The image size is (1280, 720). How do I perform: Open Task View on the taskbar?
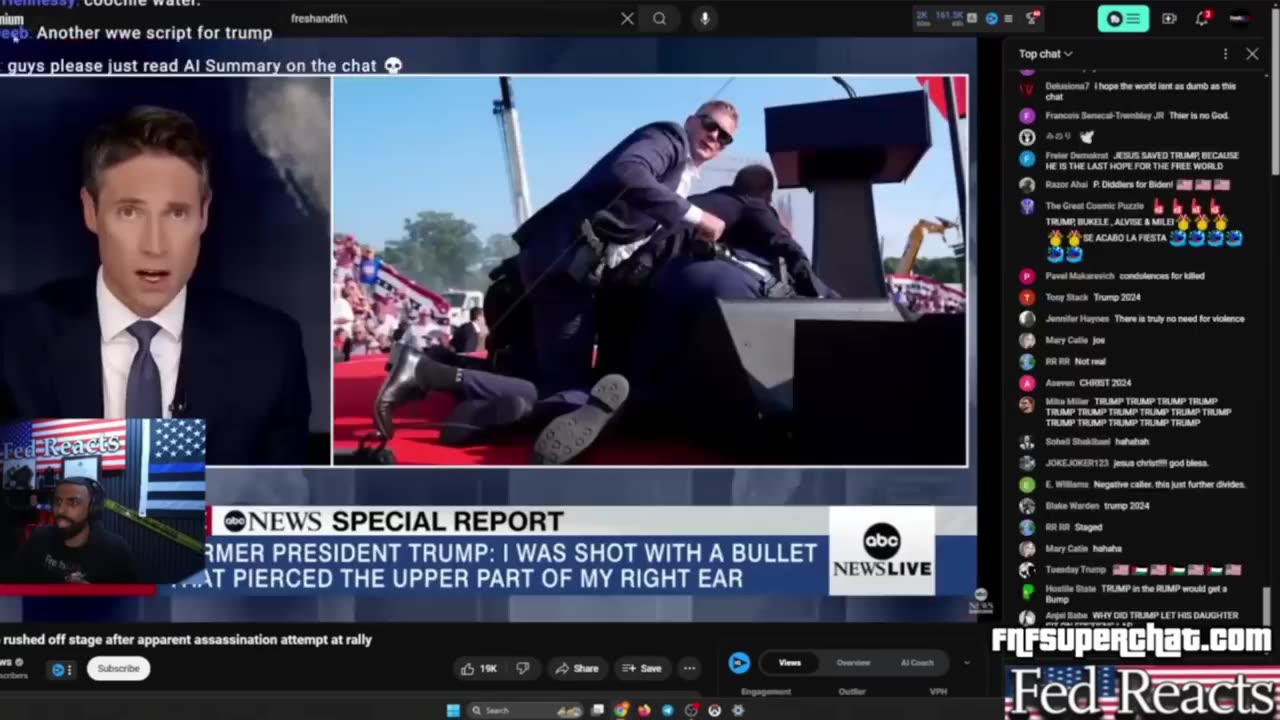[598, 710]
